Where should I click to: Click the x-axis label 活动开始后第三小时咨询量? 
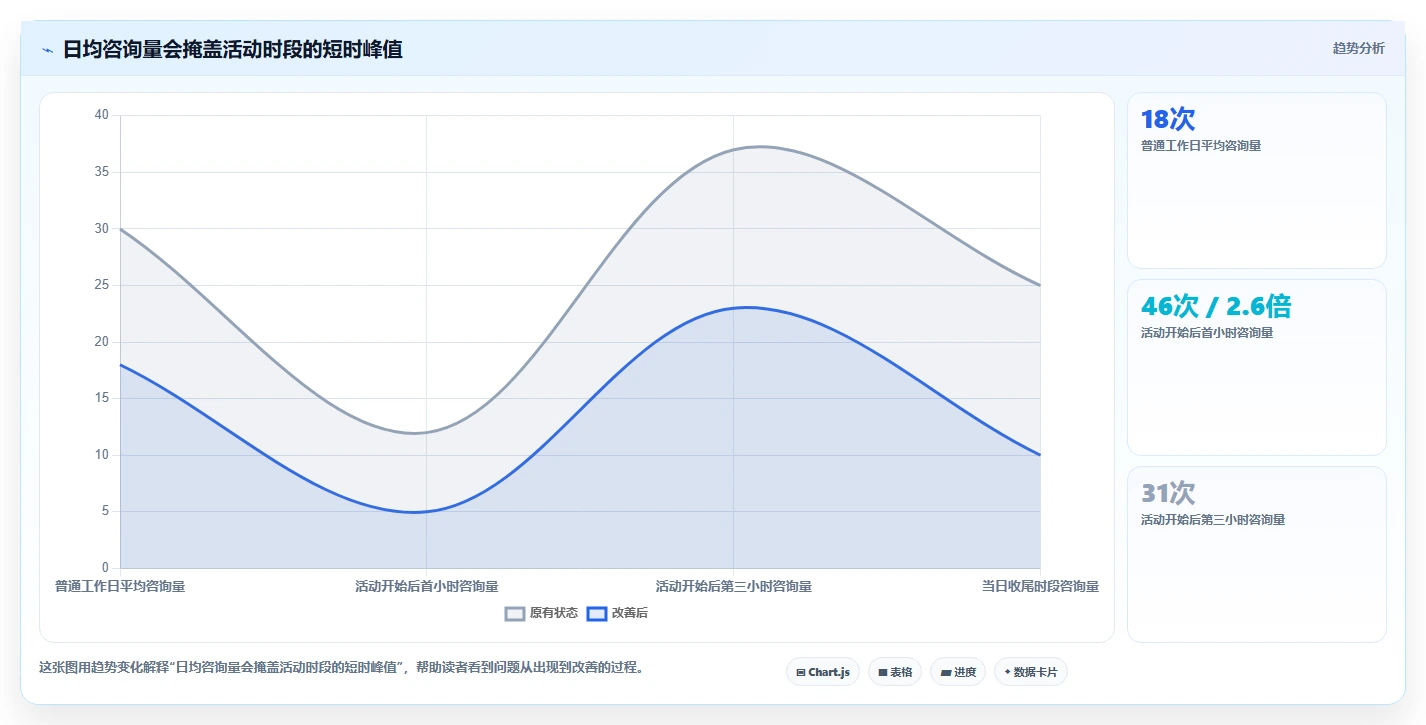pos(733,586)
